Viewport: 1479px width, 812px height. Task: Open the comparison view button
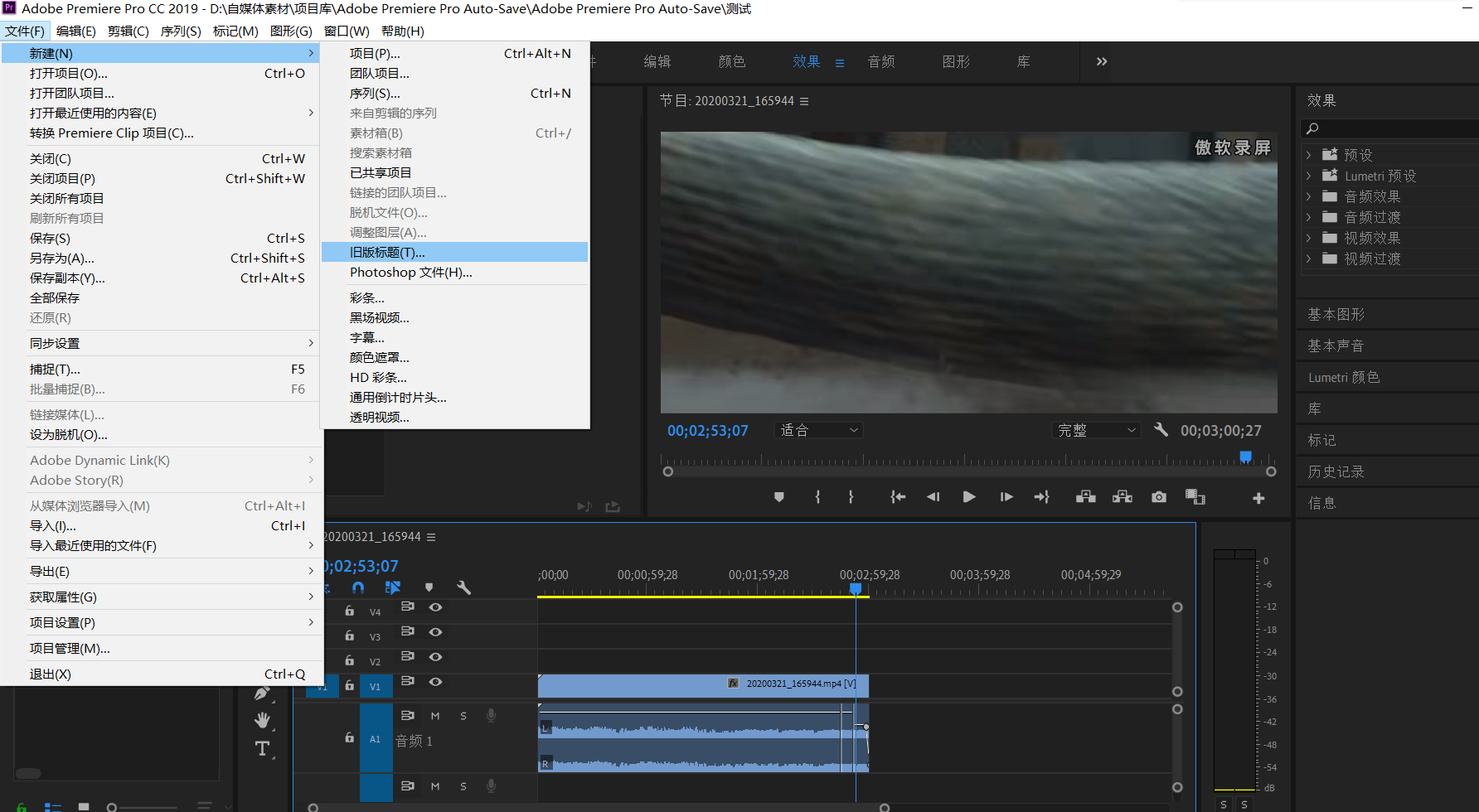(1195, 497)
